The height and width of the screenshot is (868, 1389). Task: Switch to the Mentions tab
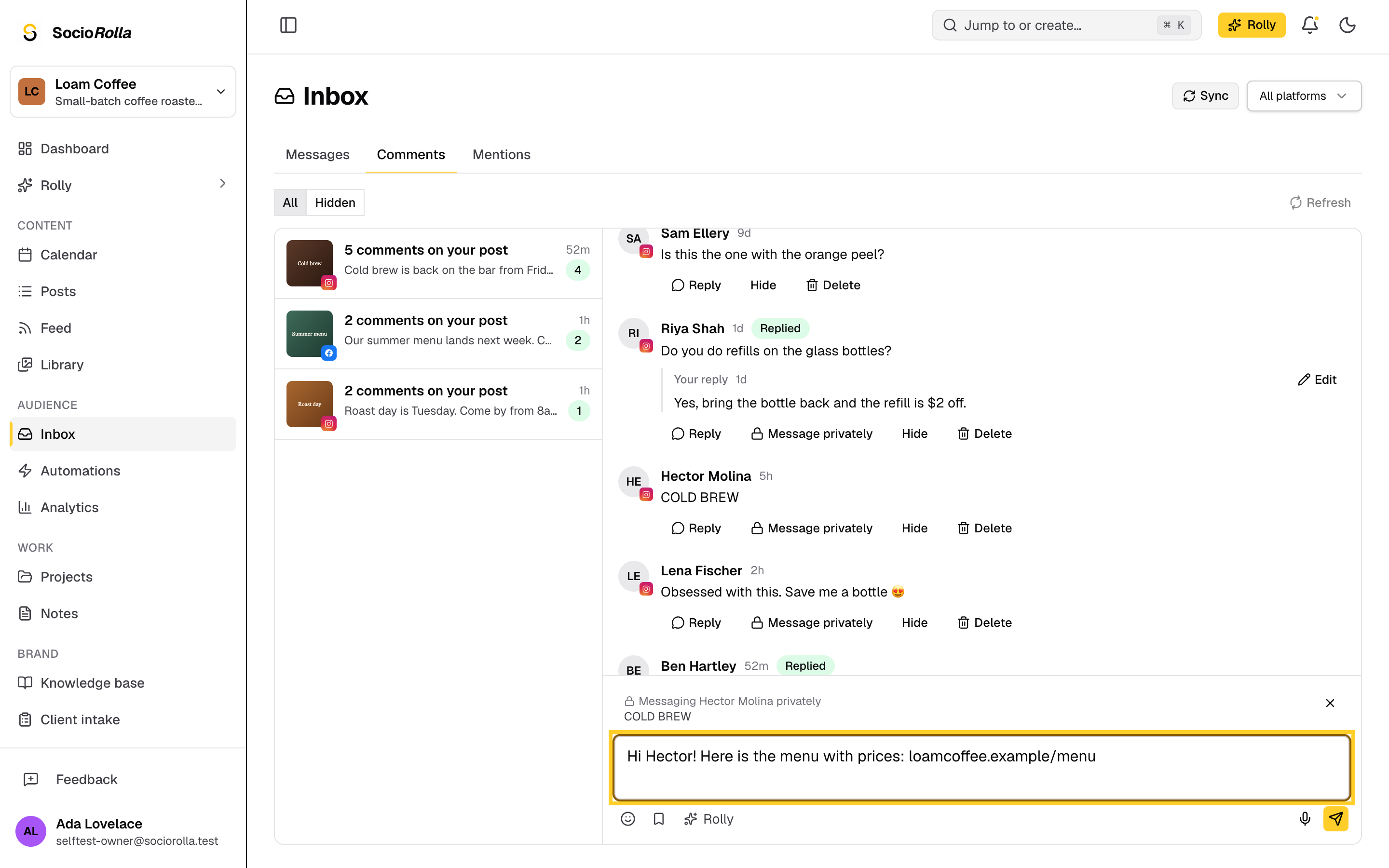point(501,154)
